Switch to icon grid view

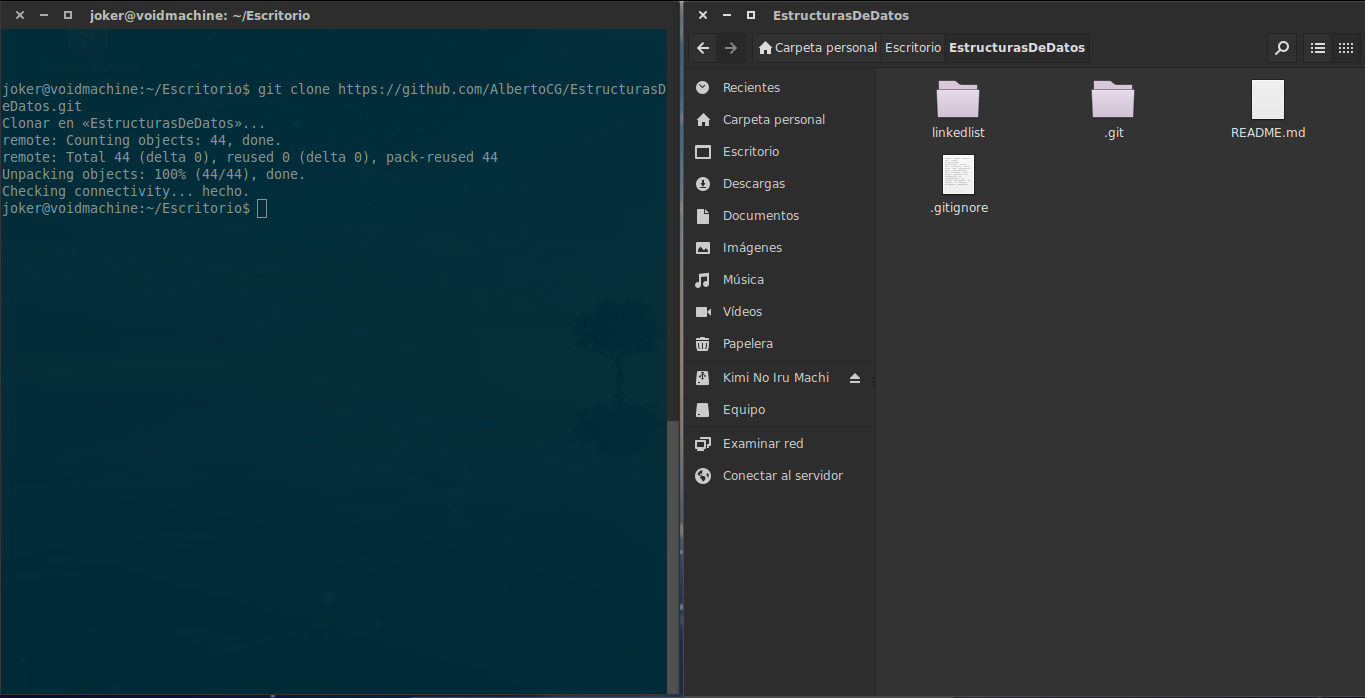click(1346, 47)
